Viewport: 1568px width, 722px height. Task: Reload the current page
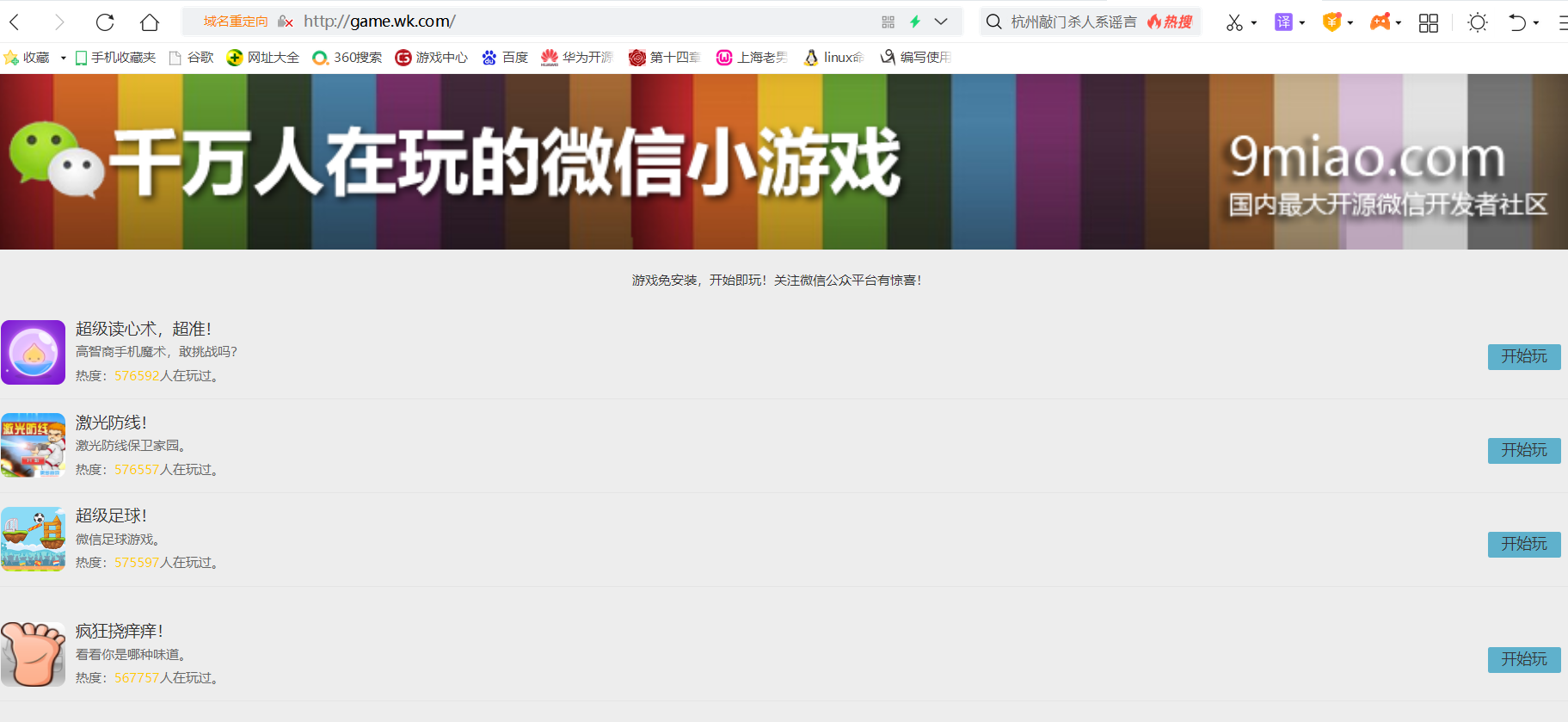105,22
